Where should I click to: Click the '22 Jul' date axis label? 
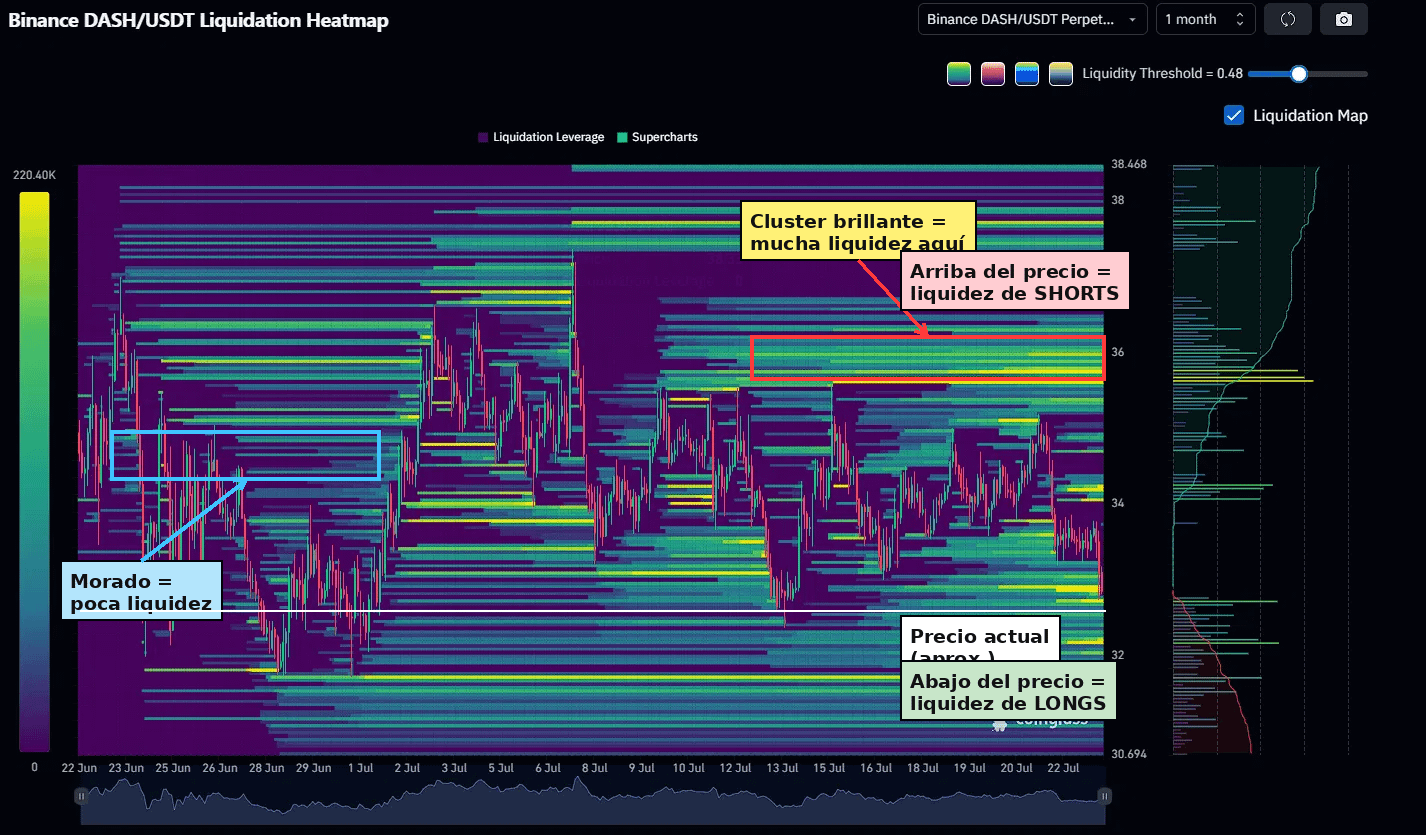pyautogui.click(x=1063, y=768)
